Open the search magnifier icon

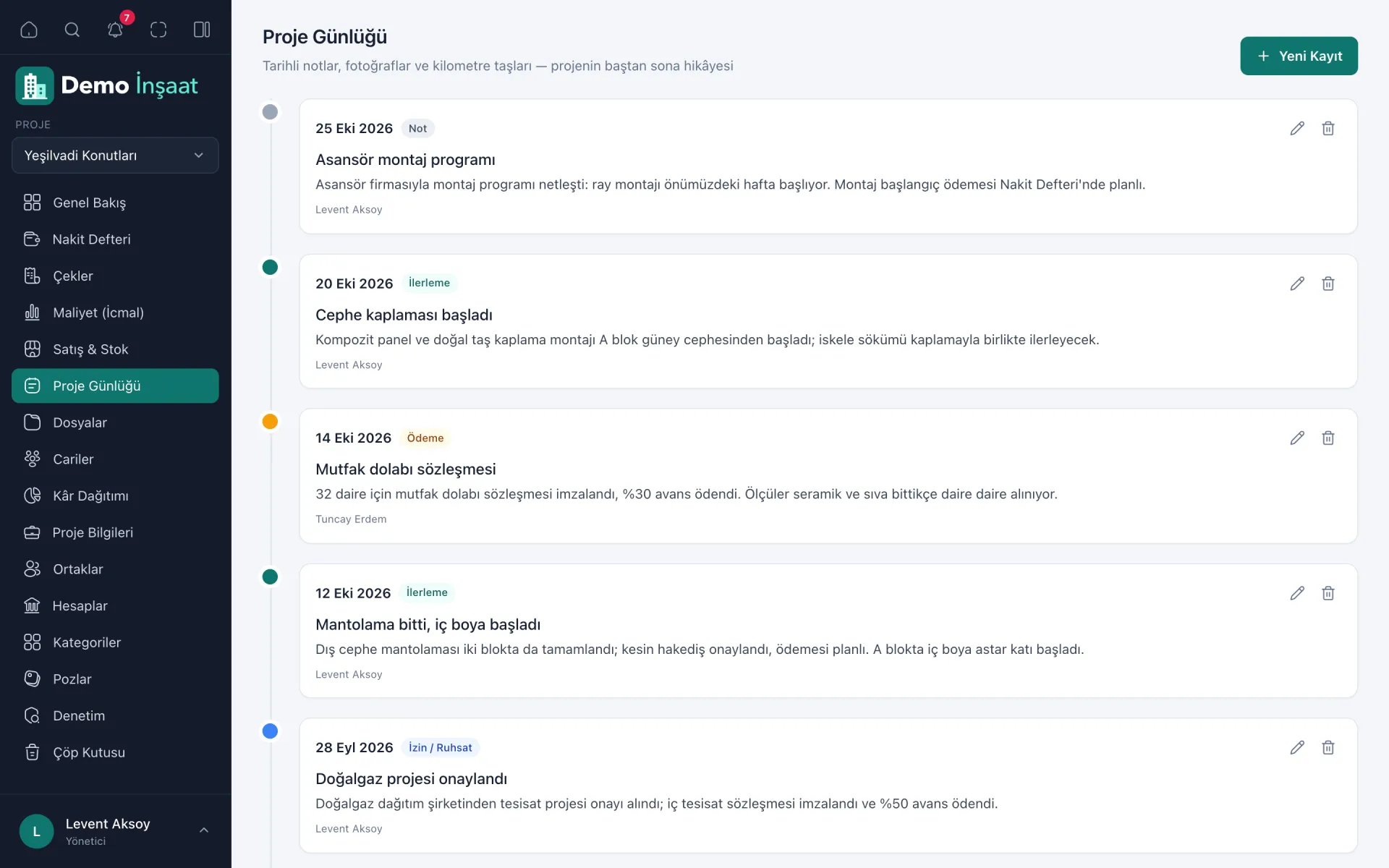point(72,30)
